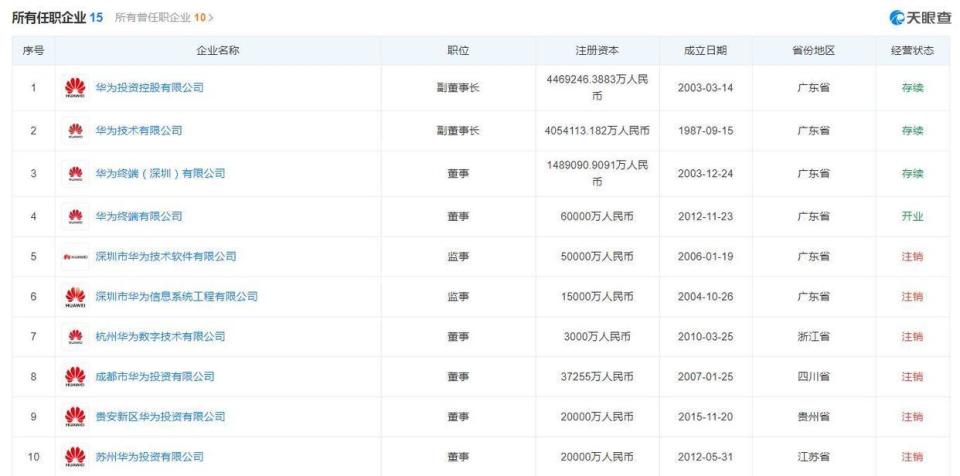960x476 pixels.
Task: Click 浙江省 province cell
Action: [814, 336]
